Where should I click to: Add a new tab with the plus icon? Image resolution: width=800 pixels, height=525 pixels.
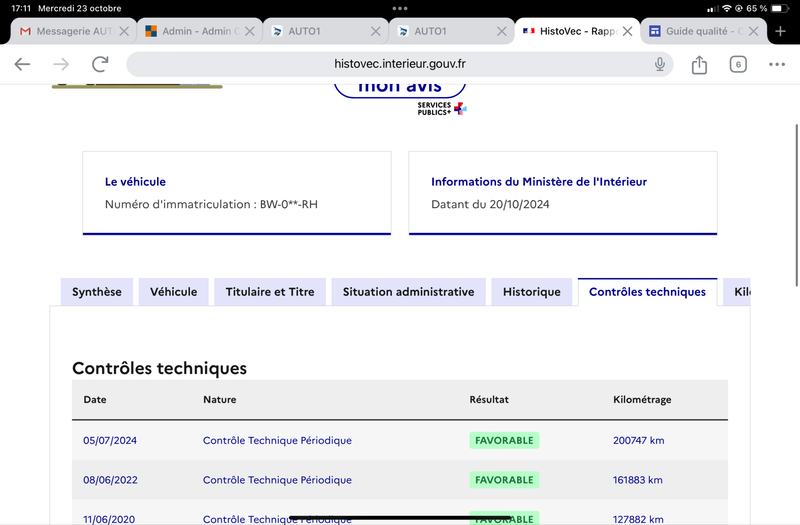[780, 31]
